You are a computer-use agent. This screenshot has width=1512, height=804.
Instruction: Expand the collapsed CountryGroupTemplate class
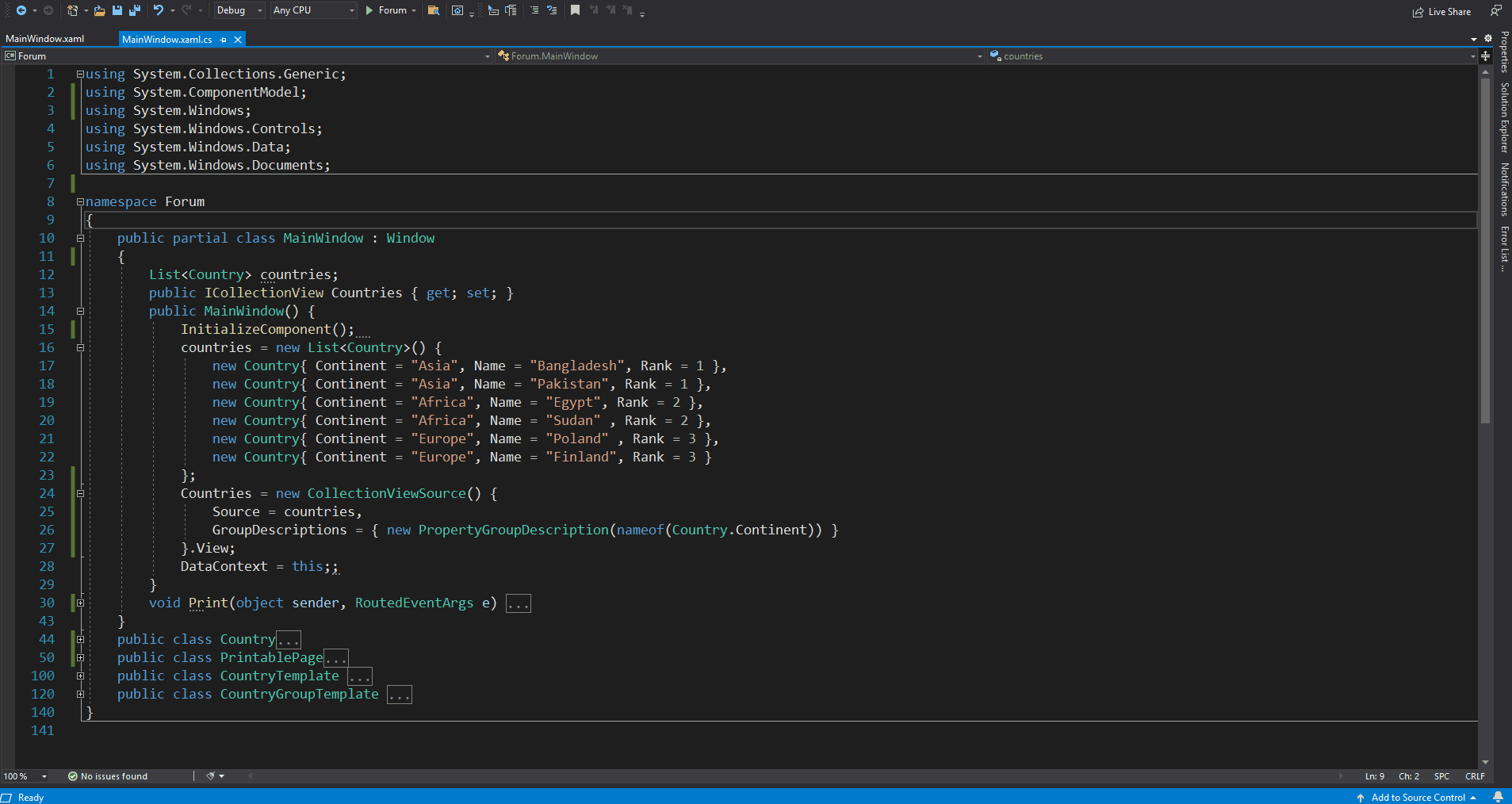tap(80, 694)
